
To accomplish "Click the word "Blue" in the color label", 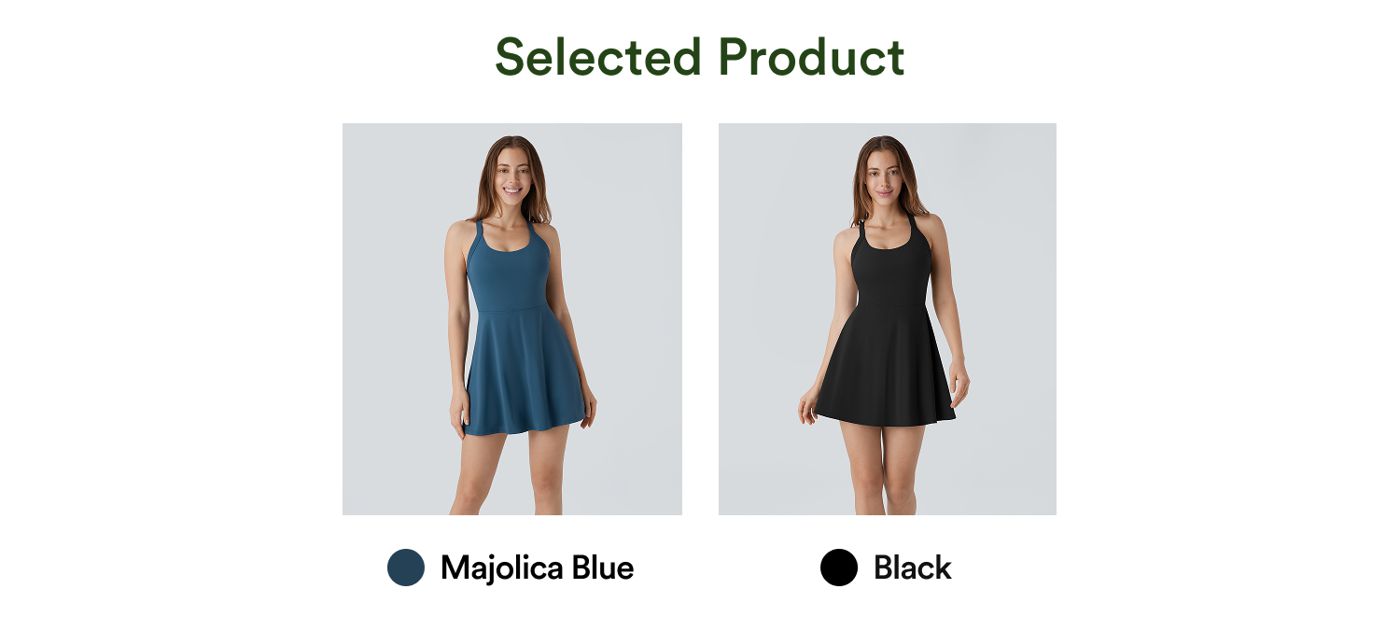I will [x=603, y=568].
